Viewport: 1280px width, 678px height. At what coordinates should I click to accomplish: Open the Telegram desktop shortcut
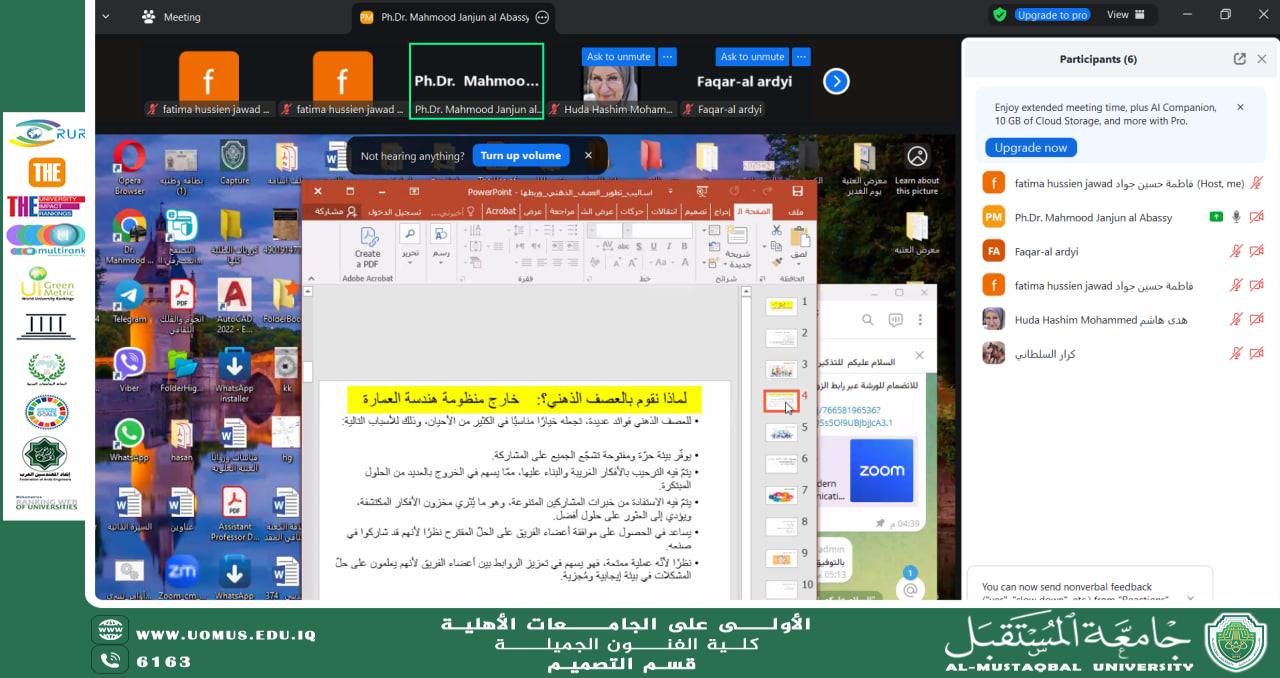coord(129,299)
